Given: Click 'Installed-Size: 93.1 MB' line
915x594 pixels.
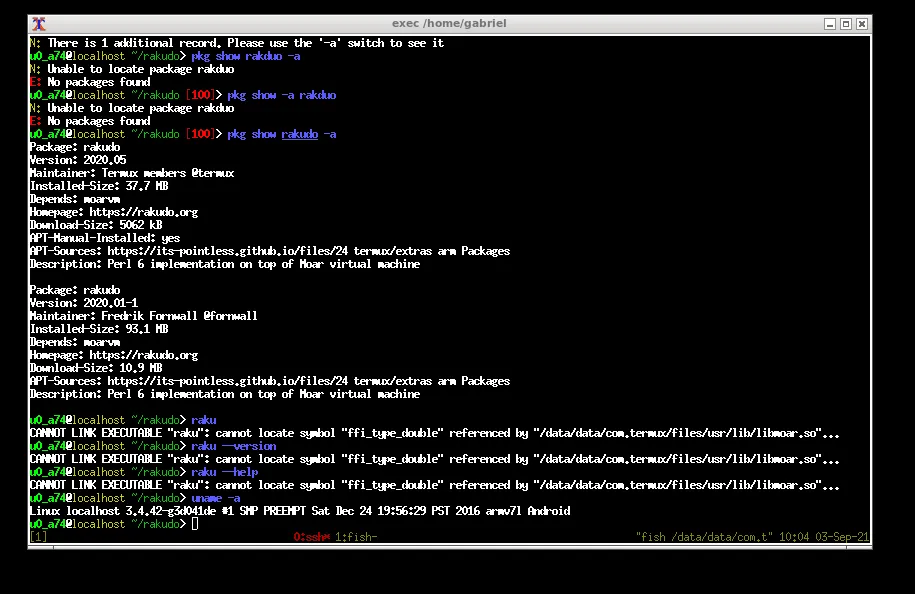Looking at the screenshot, I should pos(99,329).
